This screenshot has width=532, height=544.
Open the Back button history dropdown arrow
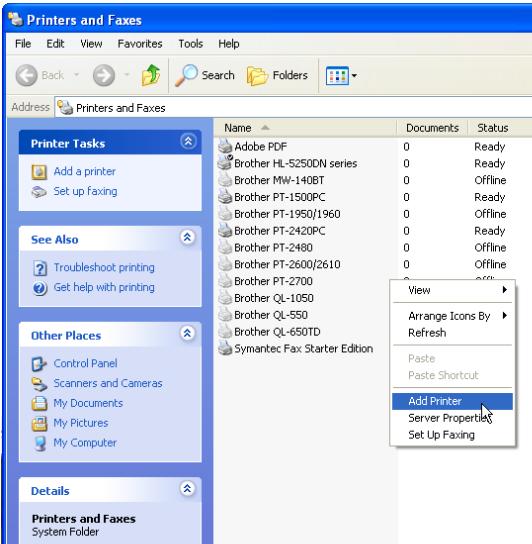[77, 75]
